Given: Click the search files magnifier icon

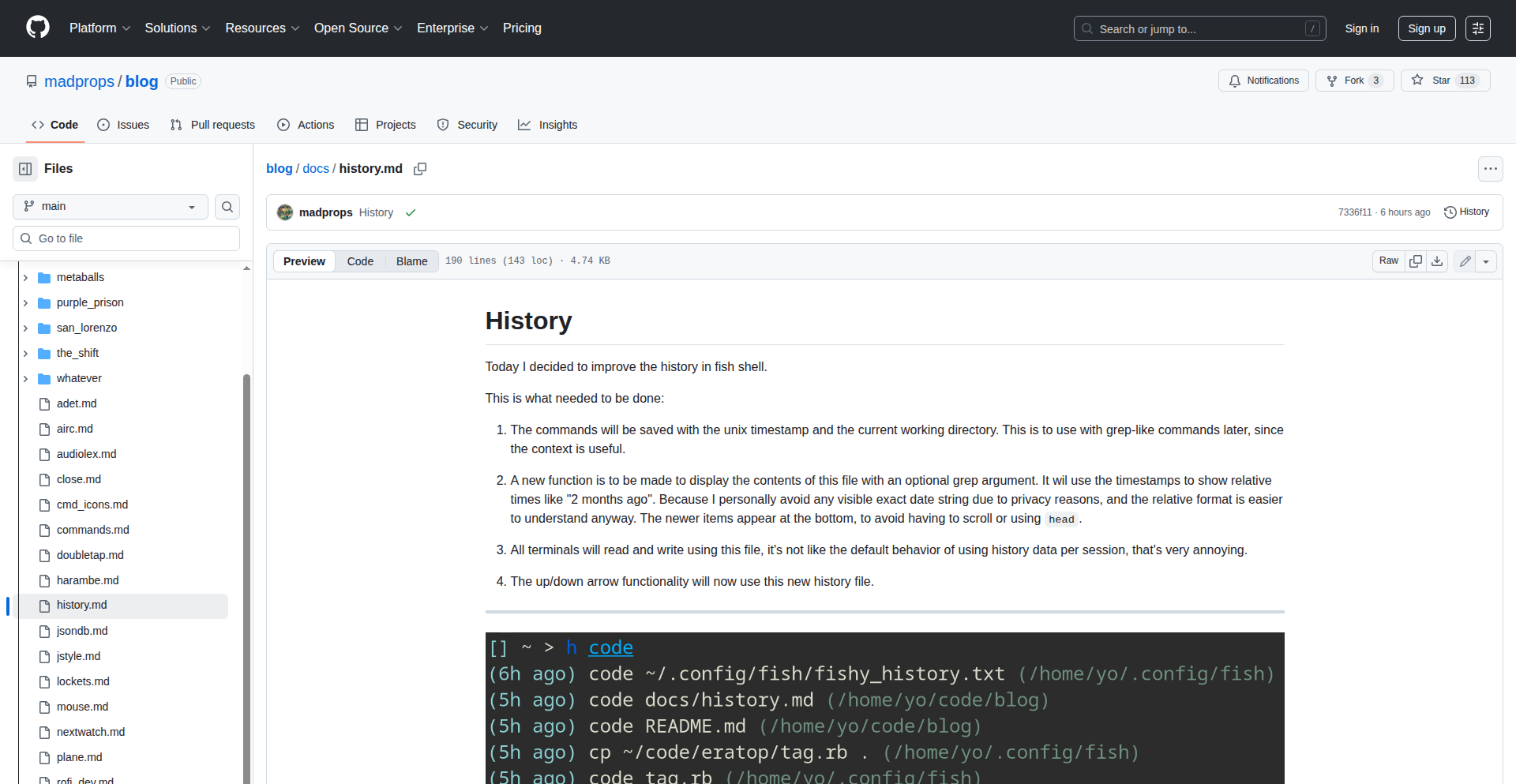Looking at the screenshot, I should [x=227, y=207].
